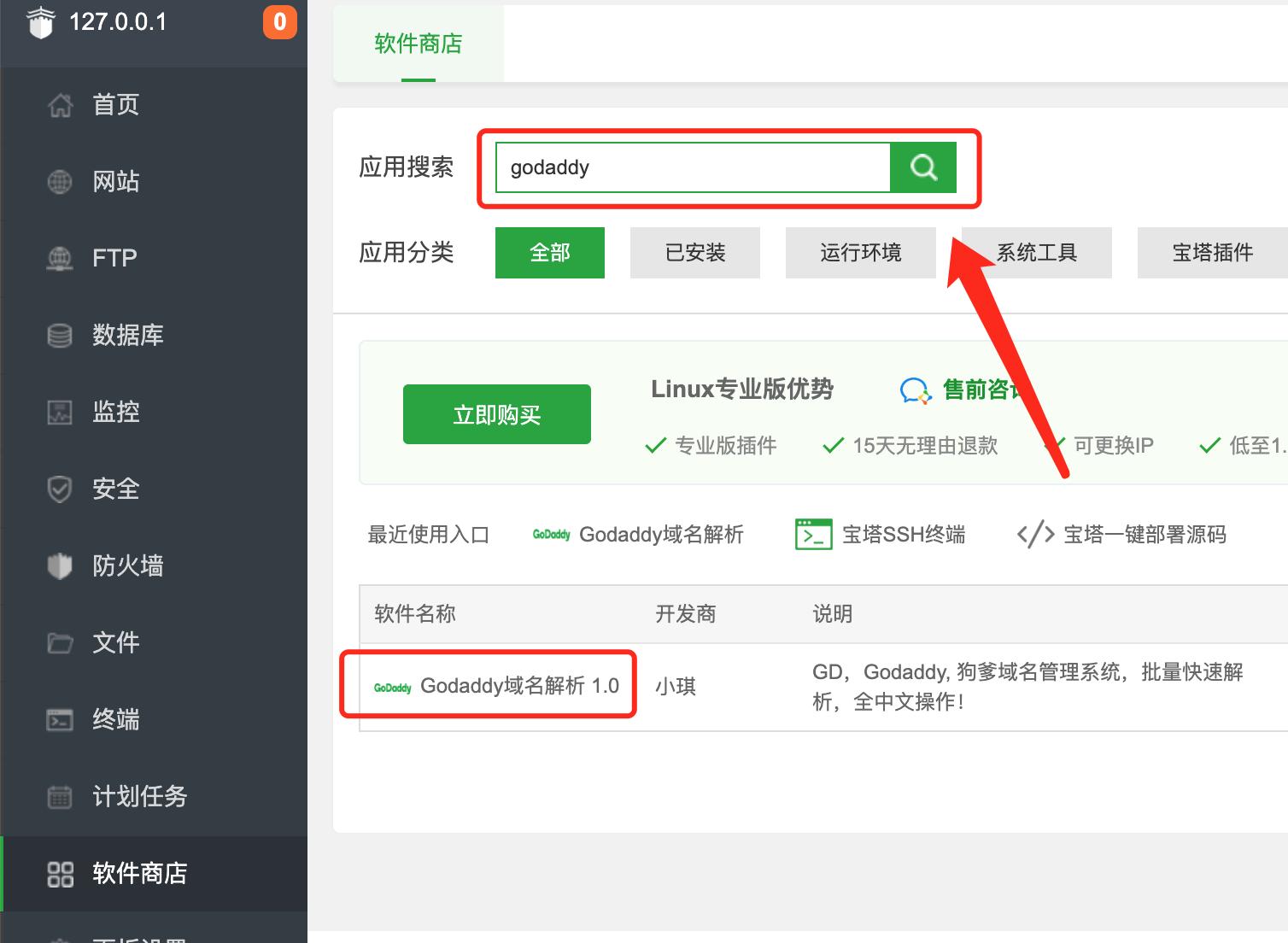
Task: Click the 应用搜索 label
Action: click(x=407, y=167)
